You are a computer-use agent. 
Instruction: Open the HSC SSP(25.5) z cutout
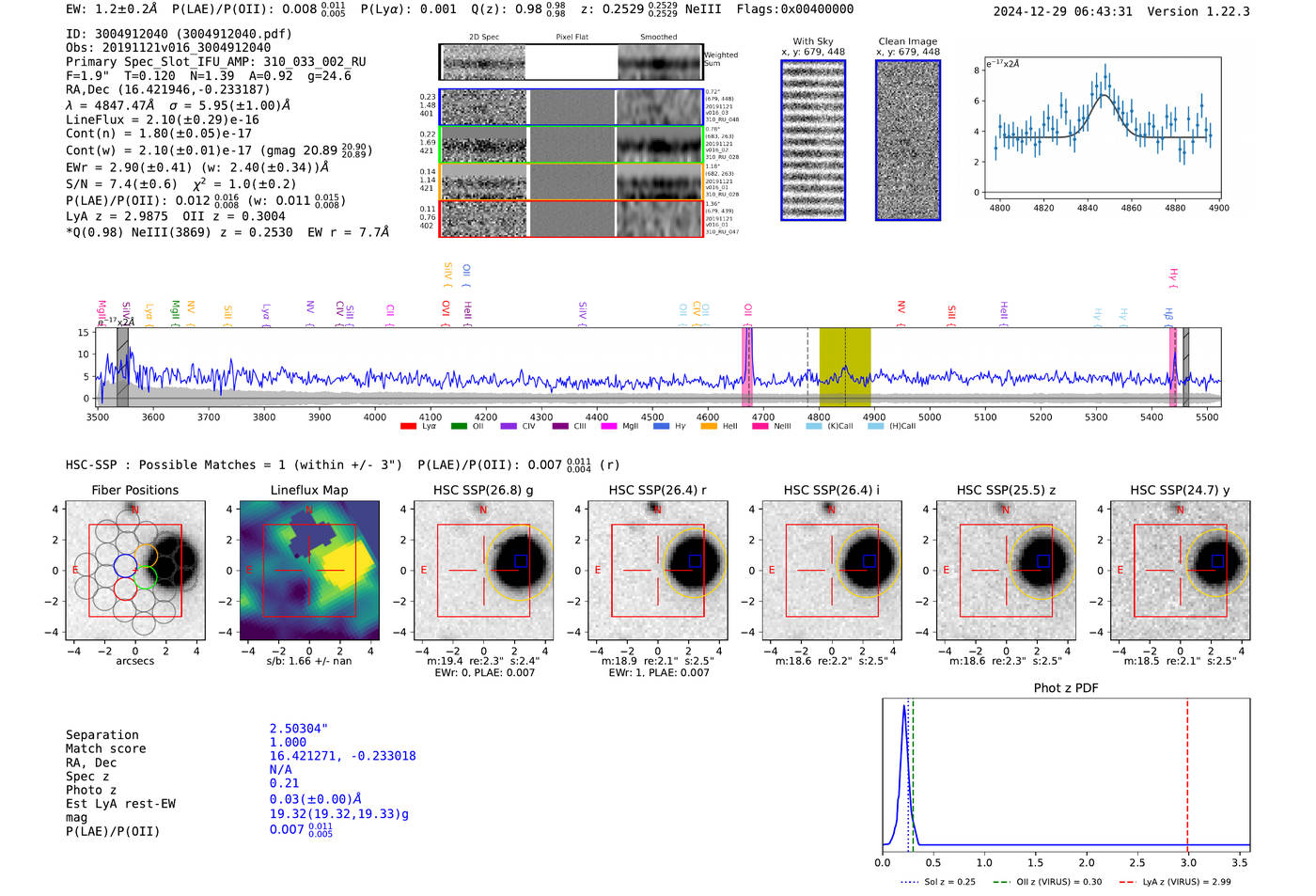(1006, 570)
